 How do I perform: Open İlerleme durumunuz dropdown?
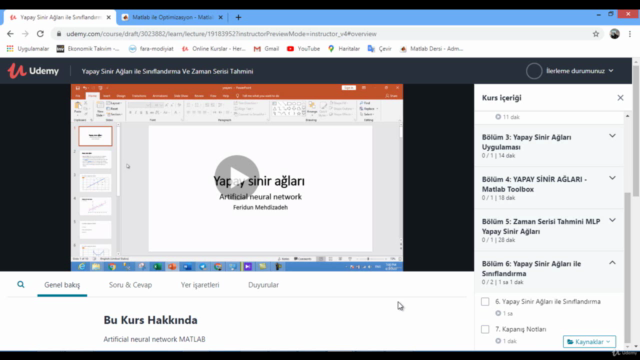pos(580,71)
